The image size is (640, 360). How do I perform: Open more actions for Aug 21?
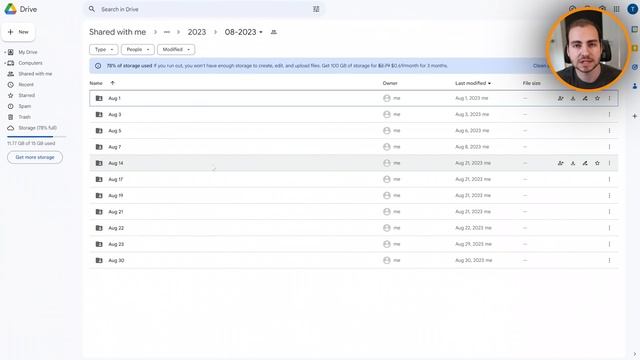[x=609, y=211]
